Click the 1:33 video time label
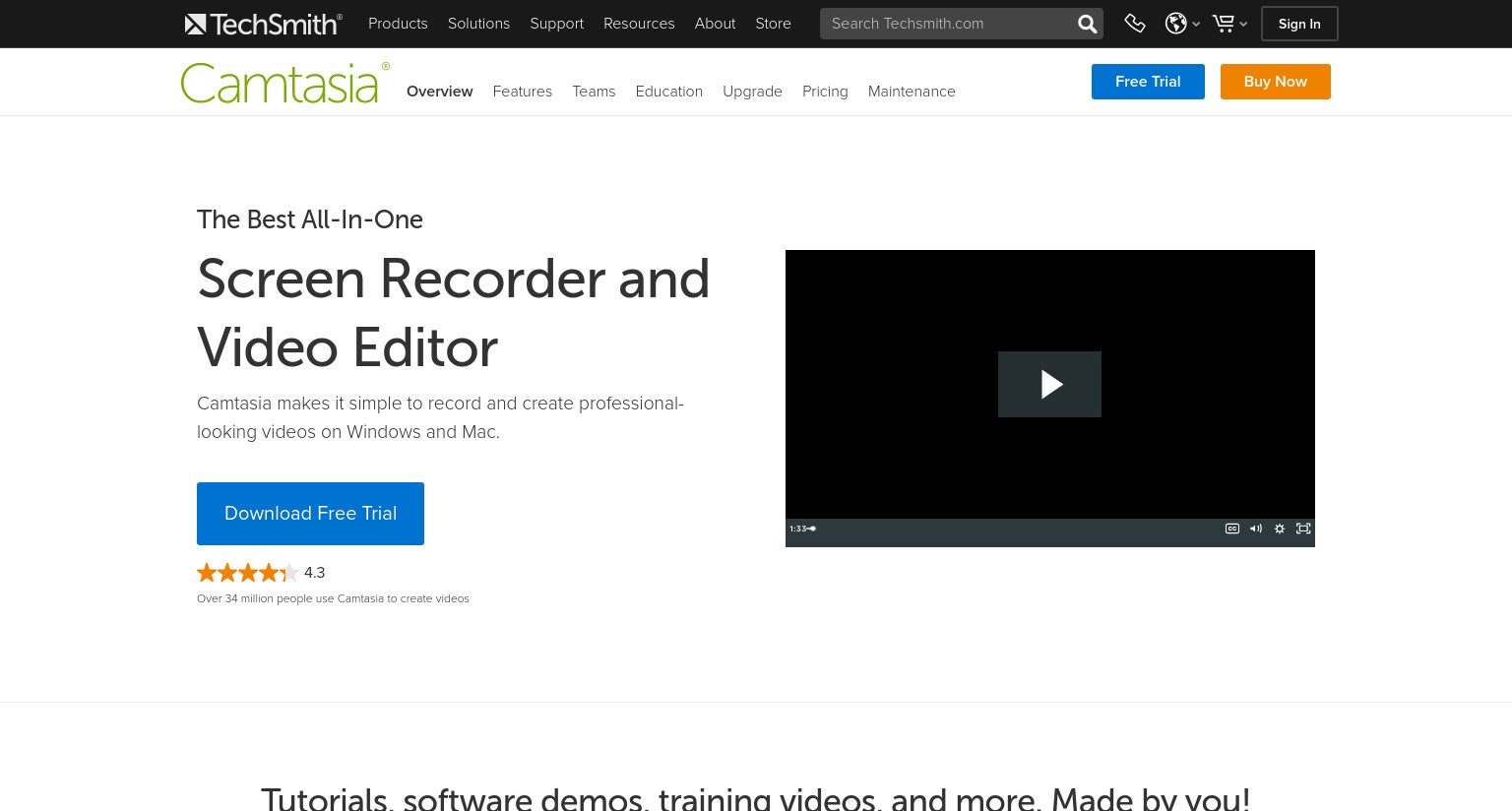The width and height of the screenshot is (1512, 811). tap(797, 529)
